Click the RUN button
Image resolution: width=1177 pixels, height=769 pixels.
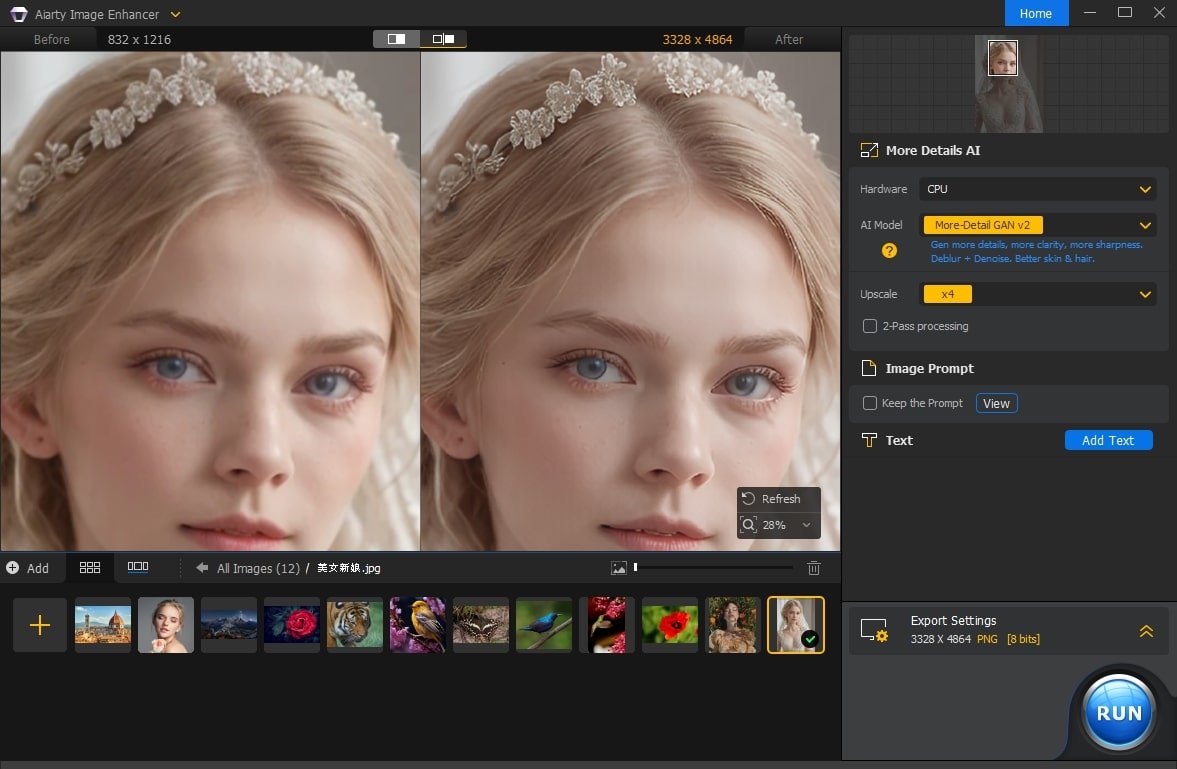[x=1118, y=712]
